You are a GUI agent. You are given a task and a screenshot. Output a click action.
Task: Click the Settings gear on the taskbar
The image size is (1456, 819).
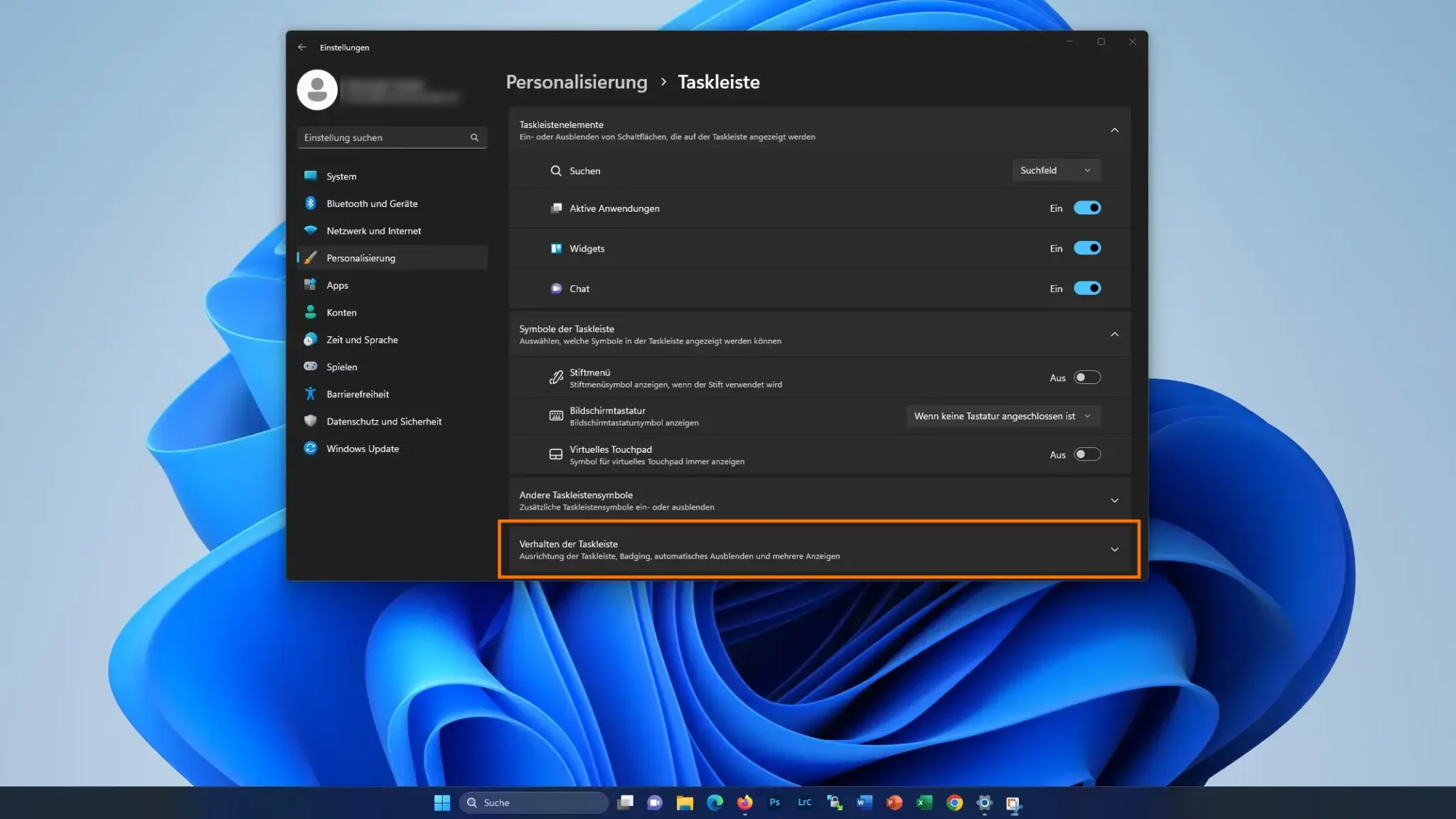(x=985, y=803)
